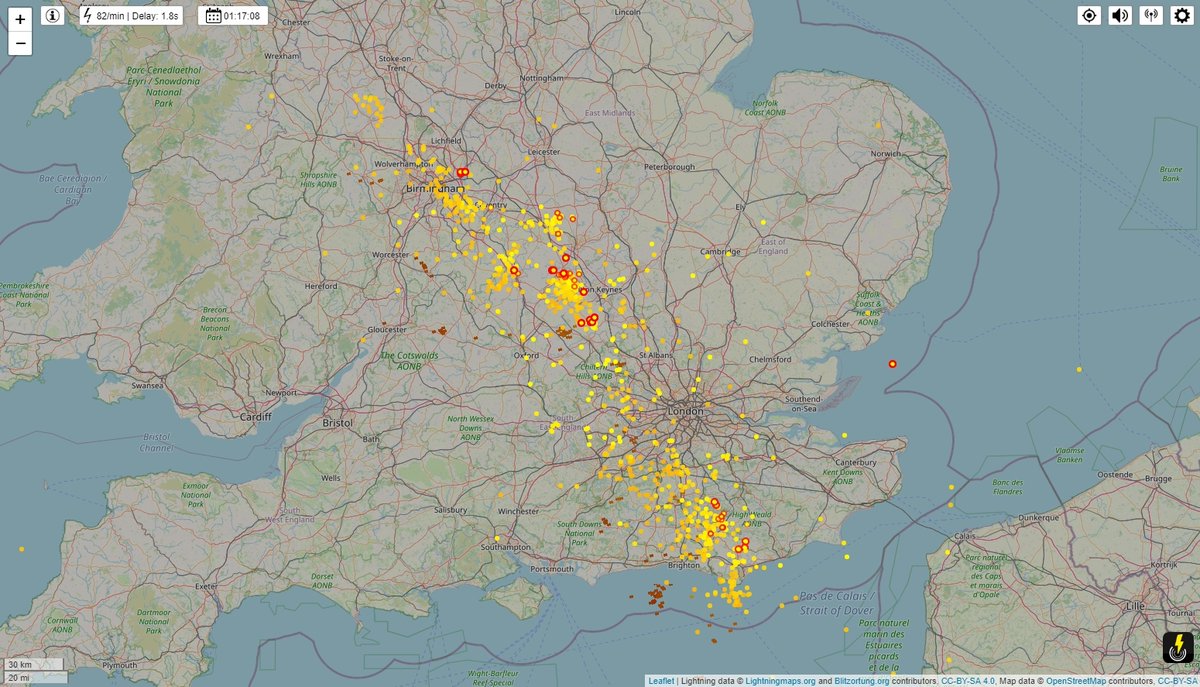This screenshot has width=1200, height=687.
Task: Zoom in with the plus button
Action: pos(20,19)
